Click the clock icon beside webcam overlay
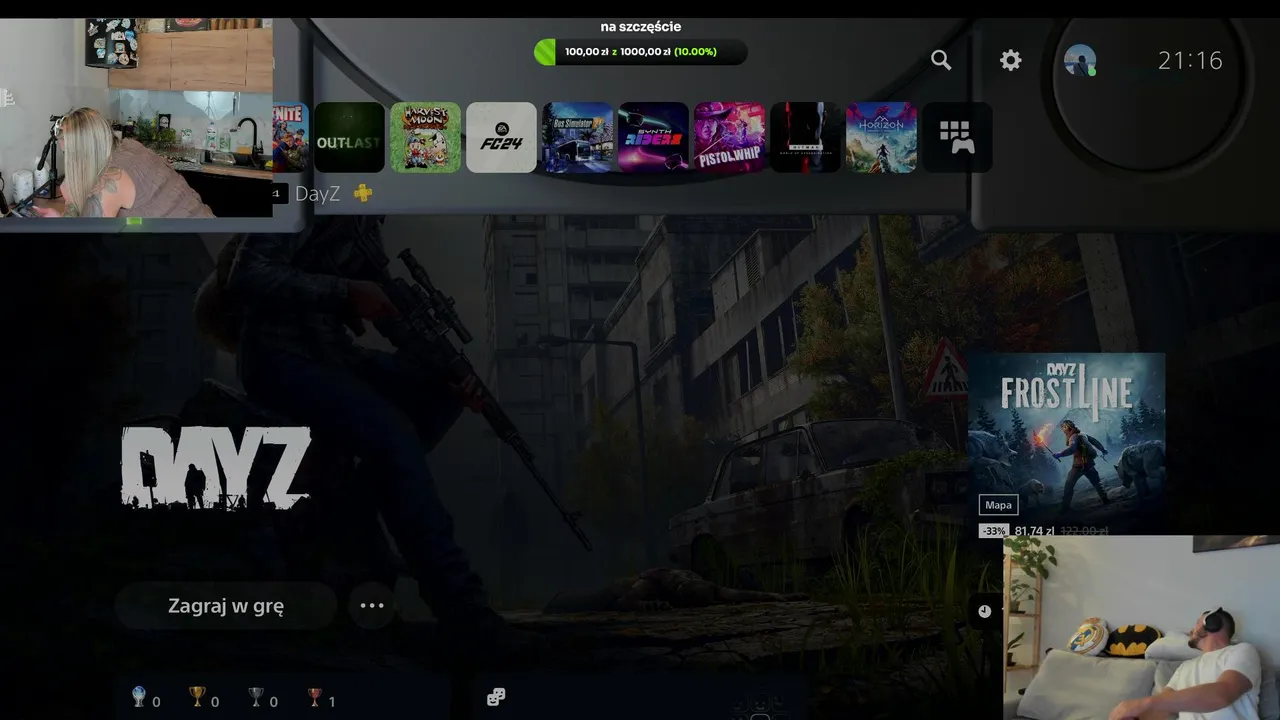The width and height of the screenshot is (1280, 720). [985, 611]
